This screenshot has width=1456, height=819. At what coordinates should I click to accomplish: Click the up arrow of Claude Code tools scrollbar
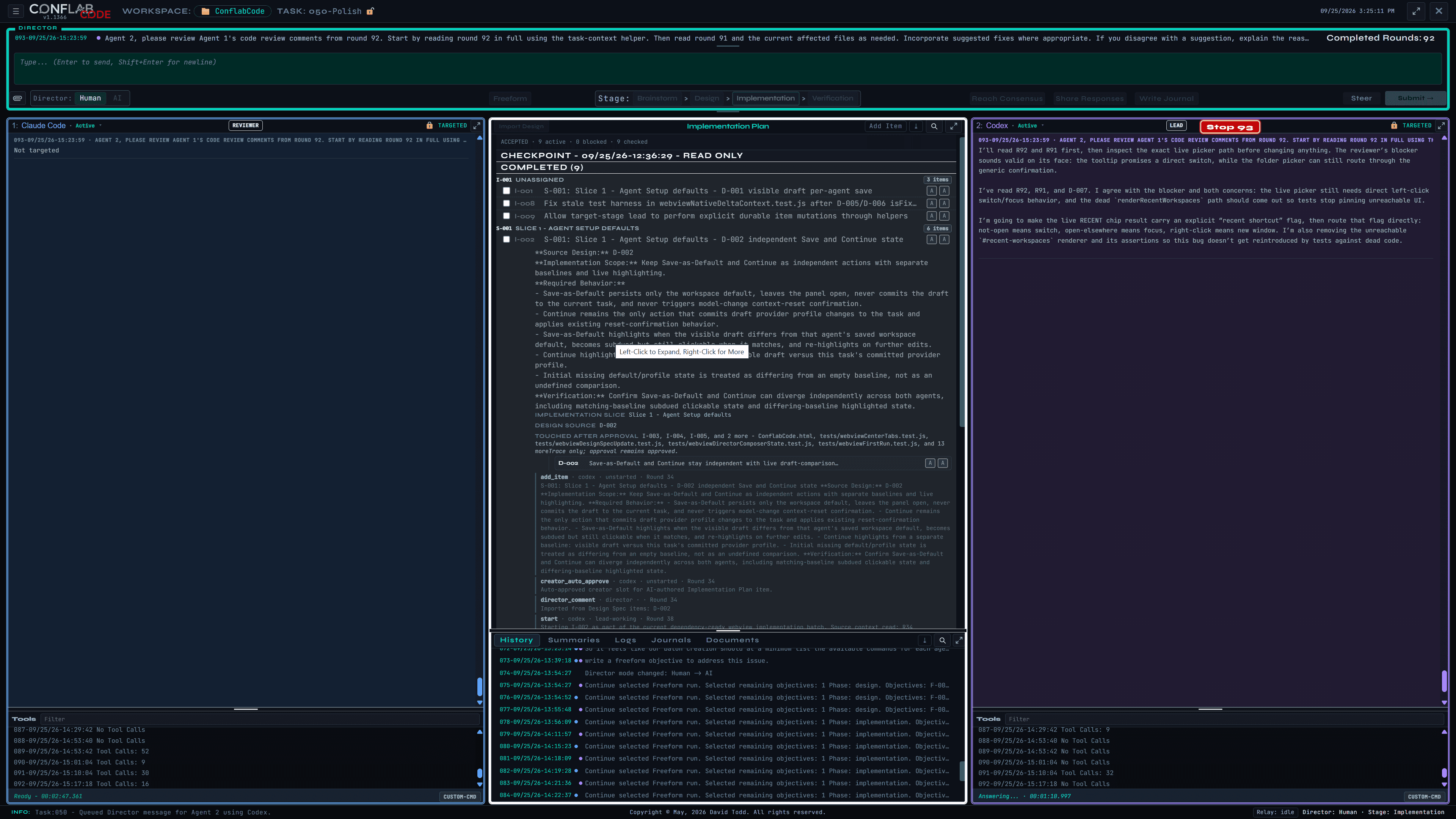[480, 732]
